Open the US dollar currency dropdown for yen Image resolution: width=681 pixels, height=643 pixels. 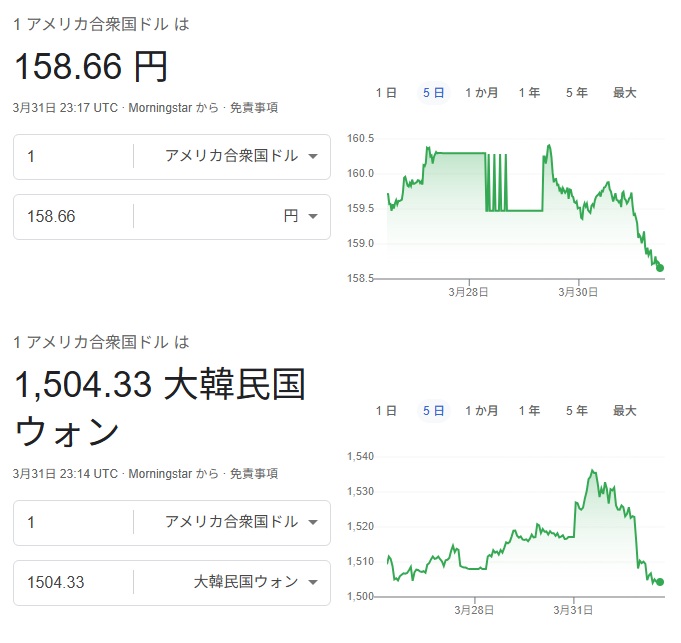(240, 157)
